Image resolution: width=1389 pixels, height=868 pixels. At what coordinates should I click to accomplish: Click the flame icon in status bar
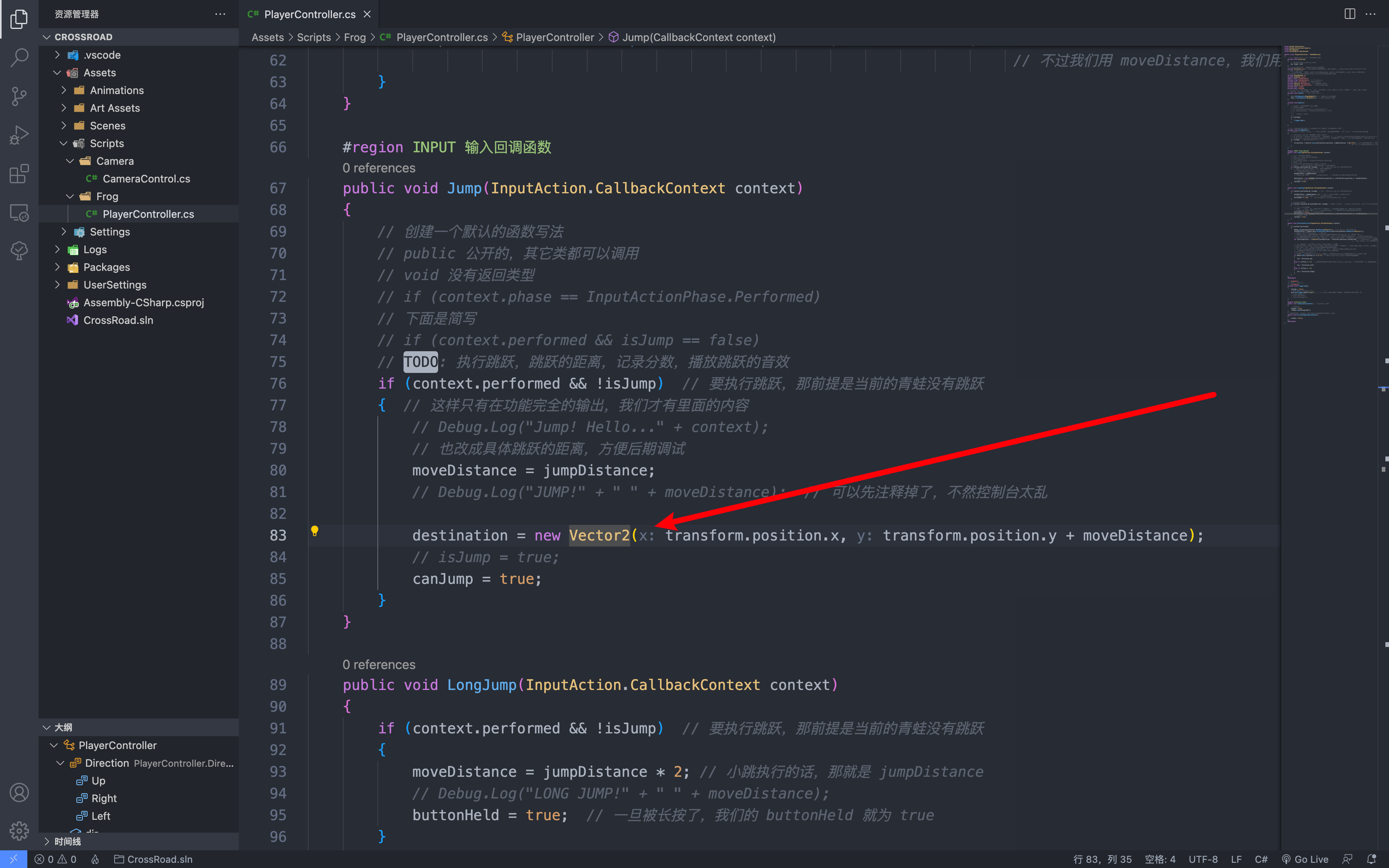95,860
